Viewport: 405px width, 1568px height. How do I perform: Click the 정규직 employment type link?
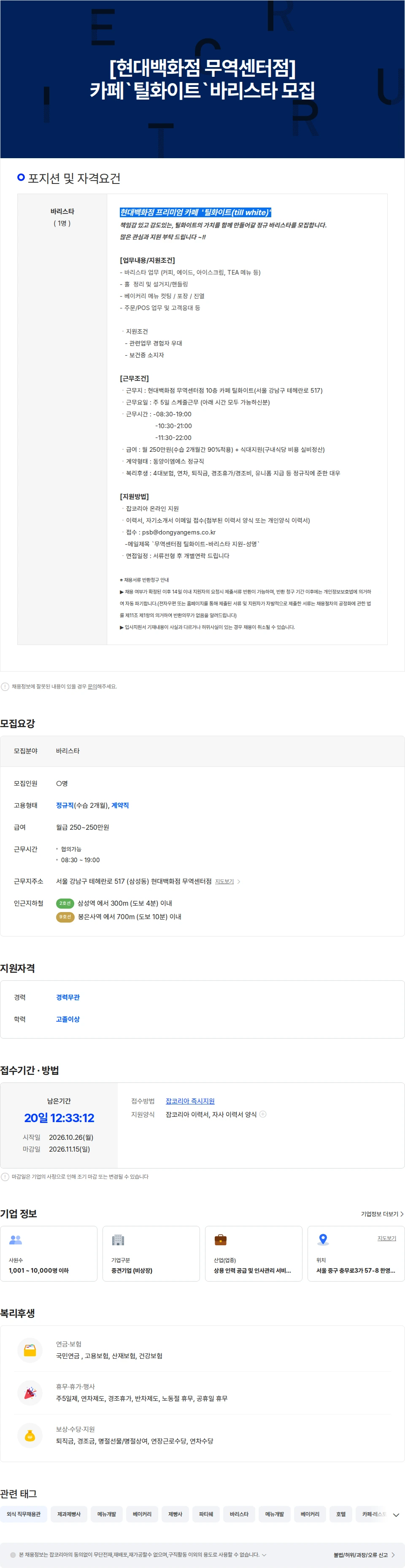(65, 805)
